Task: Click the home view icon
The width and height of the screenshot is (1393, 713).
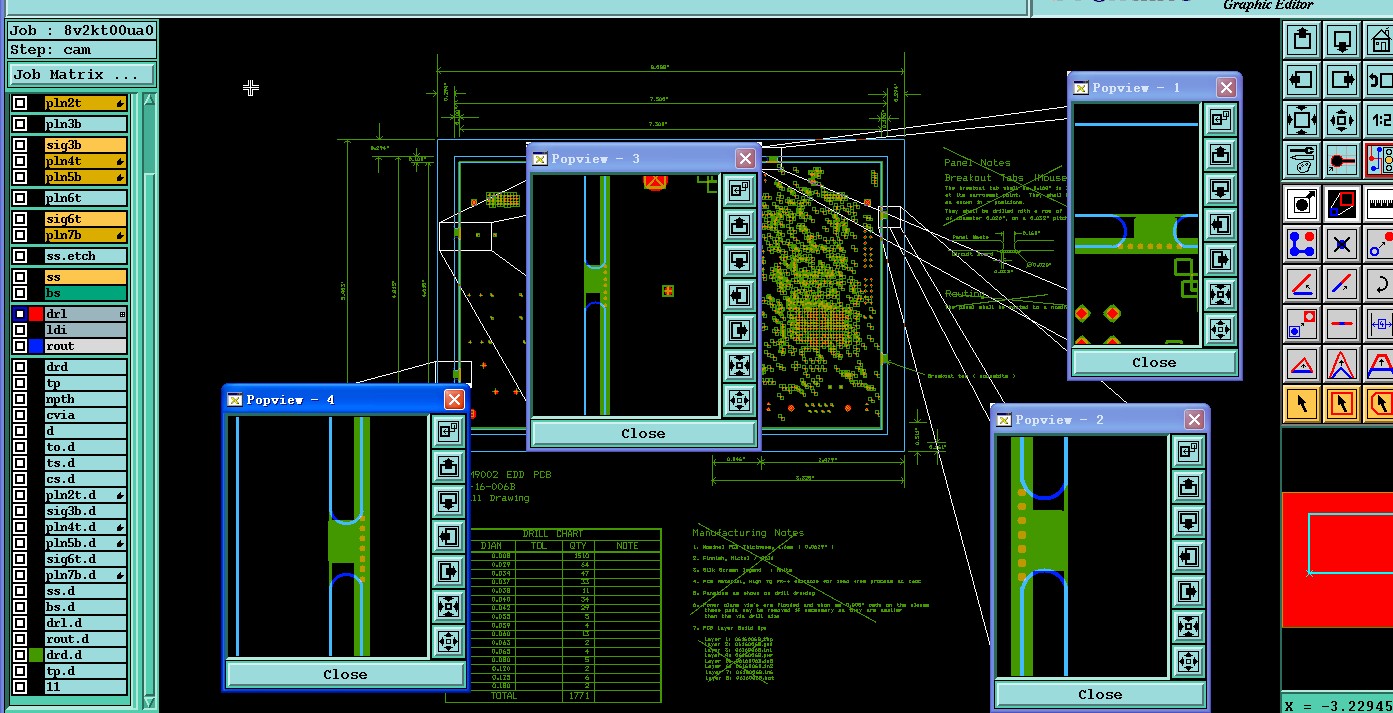Action: pos(1380,40)
